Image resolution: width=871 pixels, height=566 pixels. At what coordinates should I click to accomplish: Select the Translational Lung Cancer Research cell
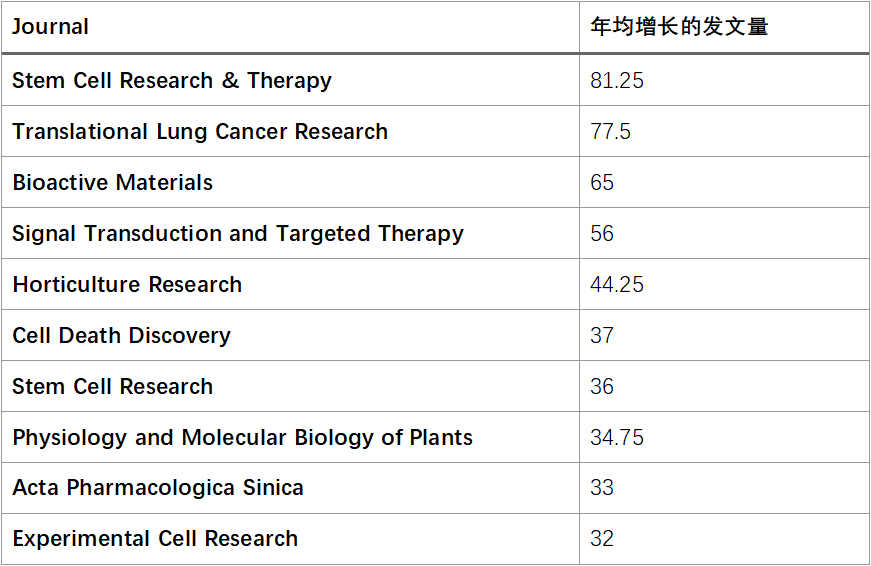coord(290,131)
